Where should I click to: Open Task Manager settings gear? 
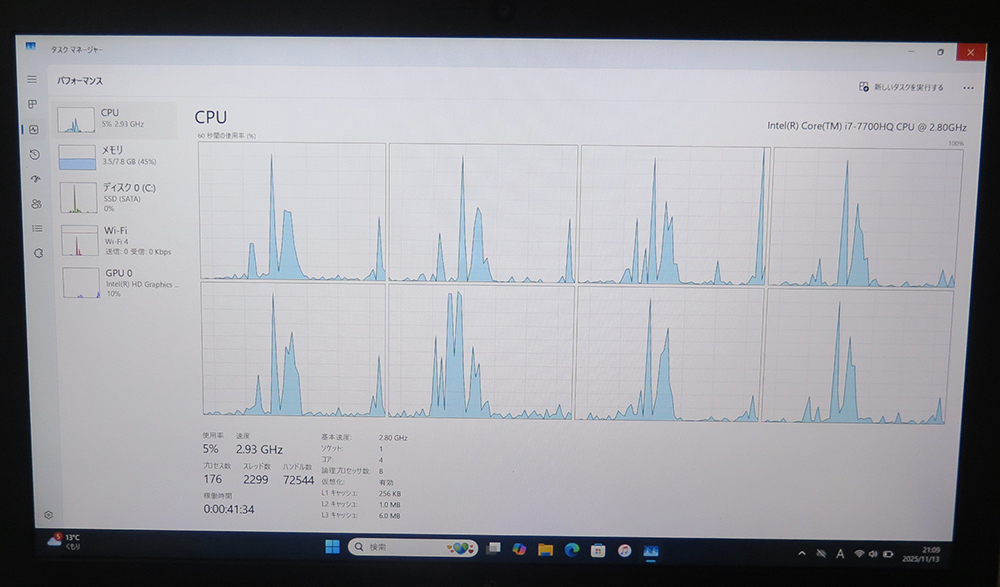48,515
